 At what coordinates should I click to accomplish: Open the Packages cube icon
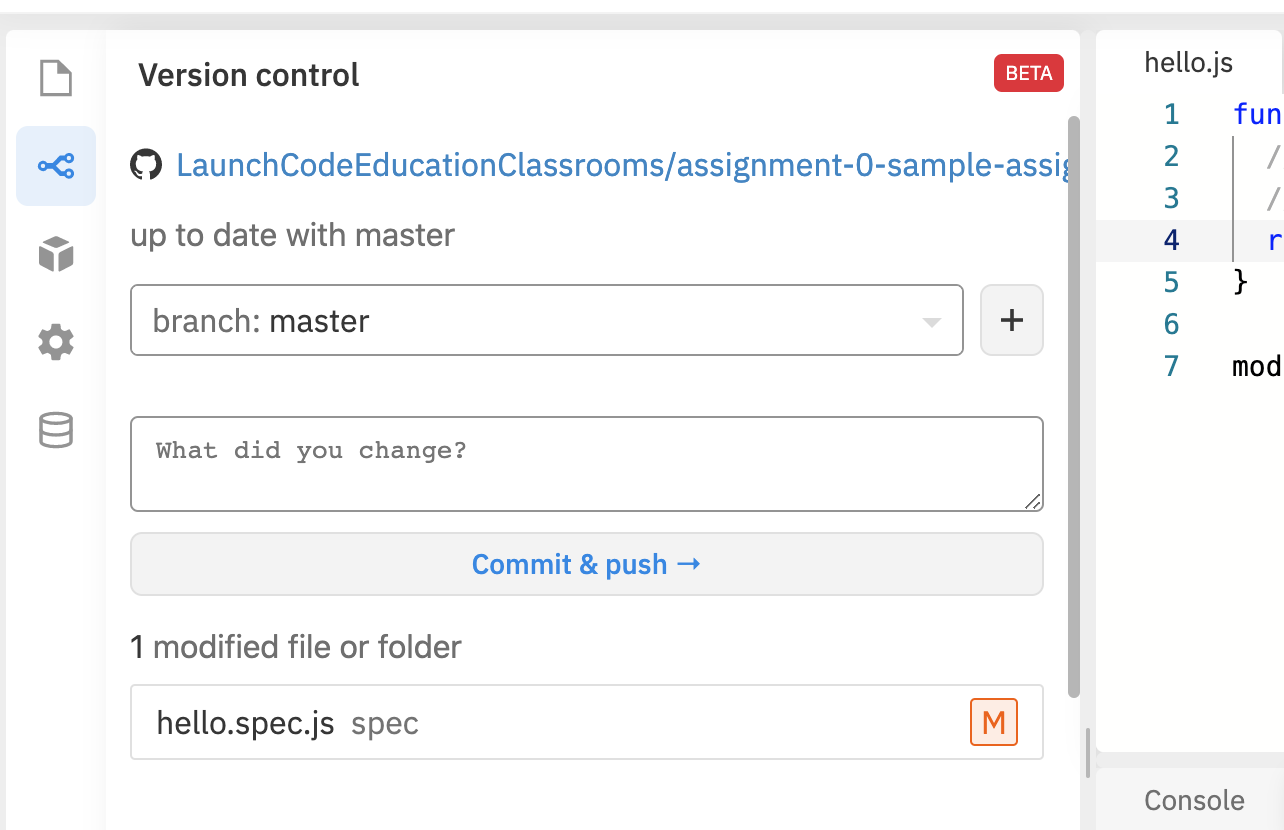coord(56,254)
